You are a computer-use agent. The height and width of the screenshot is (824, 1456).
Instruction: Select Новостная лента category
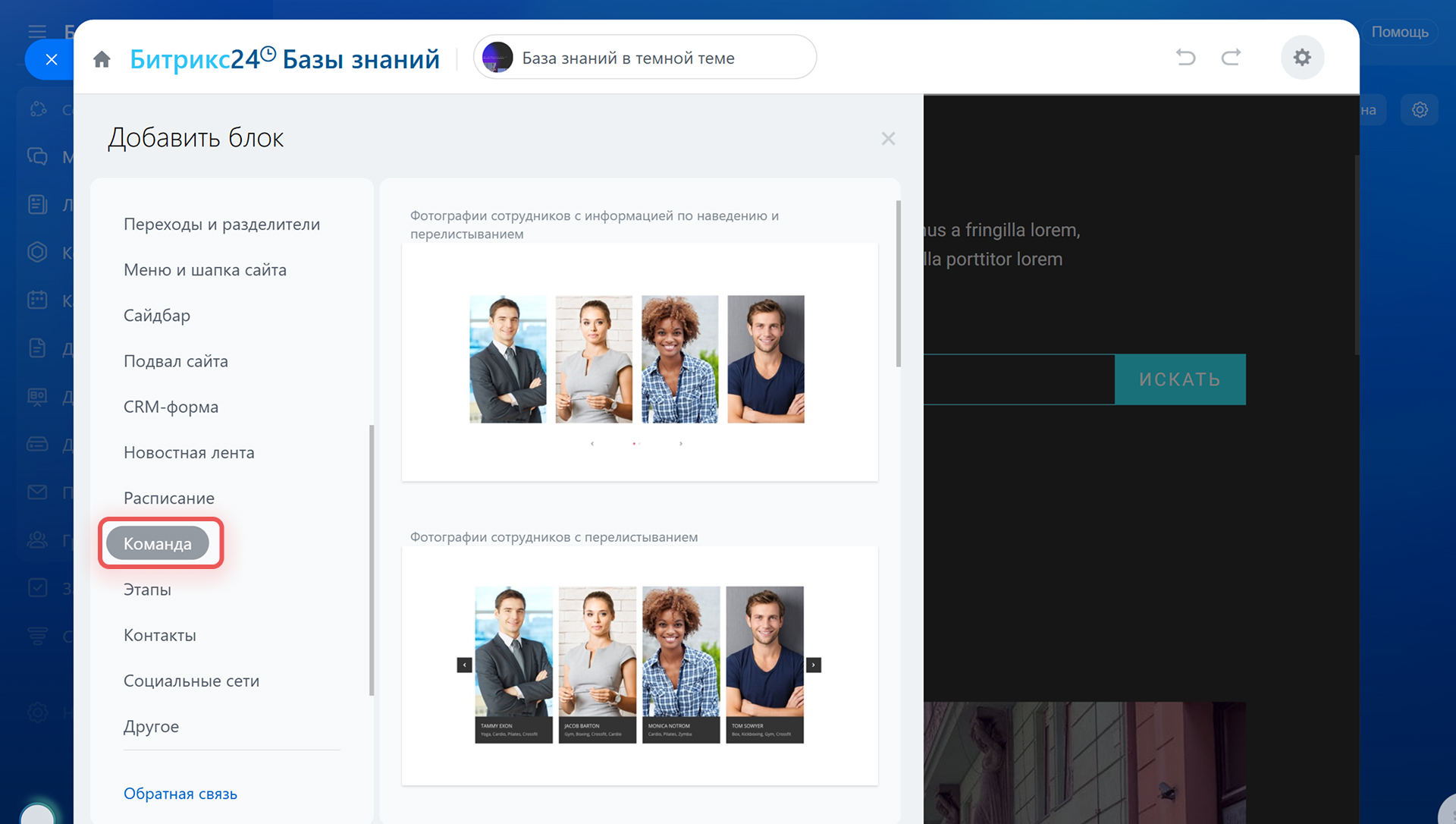(189, 452)
